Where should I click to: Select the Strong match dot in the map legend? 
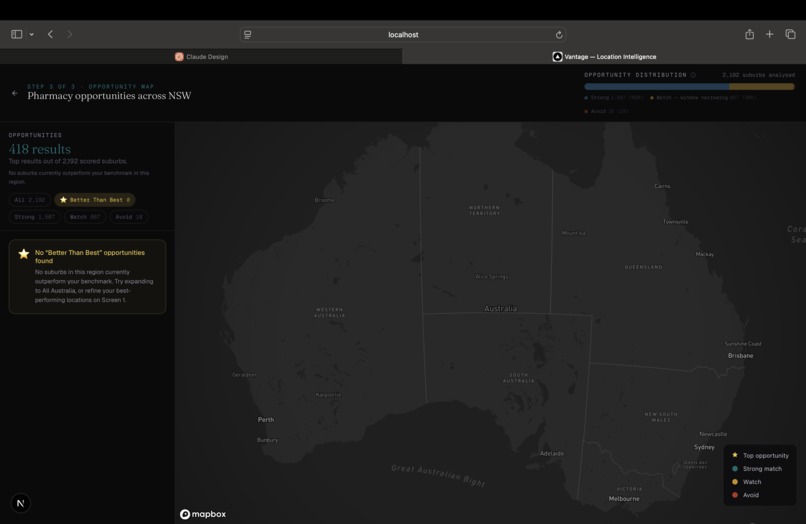pos(735,468)
